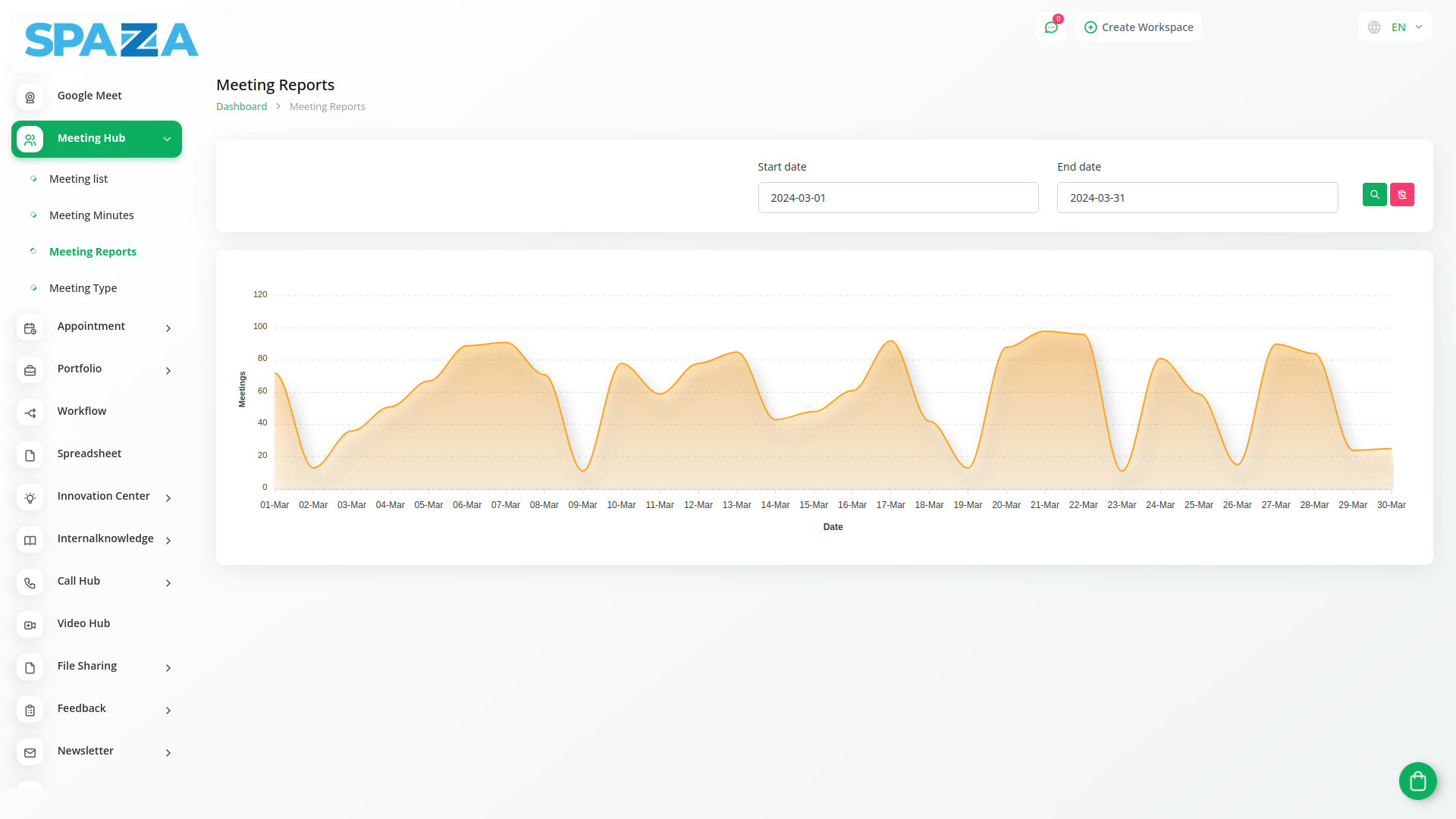The height and width of the screenshot is (819, 1456).
Task: Go to Dashboard breadcrumb link
Action: (x=241, y=107)
